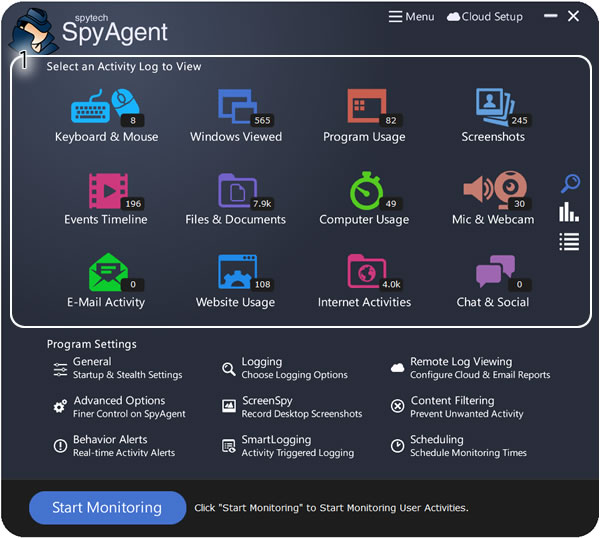This screenshot has height=538, width=600.
Task: Click the bar chart statistics icon
Action: [569, 212]
